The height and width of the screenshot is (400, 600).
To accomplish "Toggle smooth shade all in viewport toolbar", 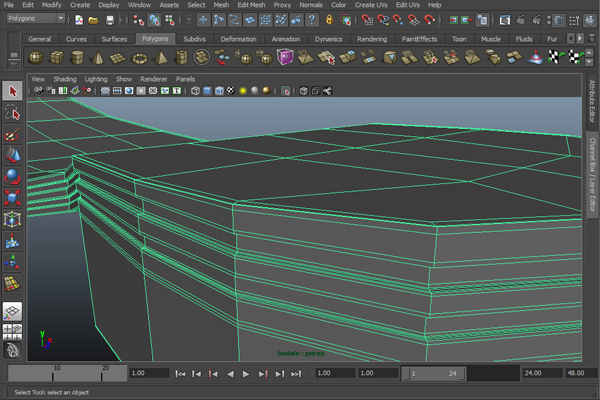I will pos(207,91).
